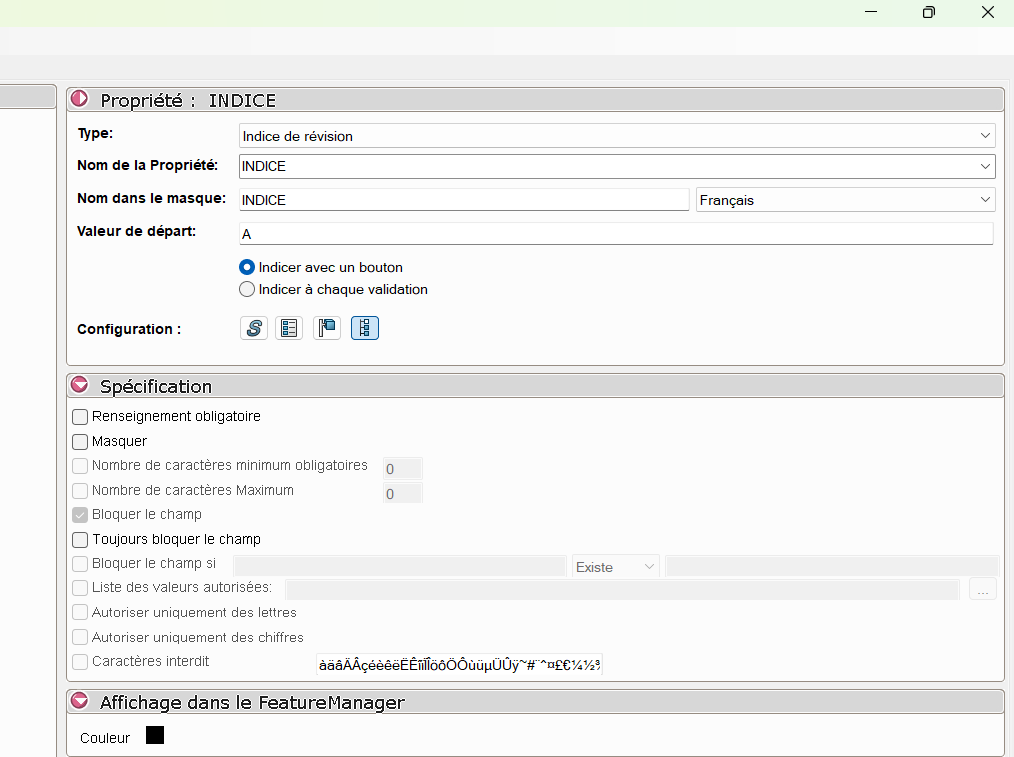Check the Caractères interdit checkbox
The width and height of the screenshot is (1014, 757).
click(80, 662)
